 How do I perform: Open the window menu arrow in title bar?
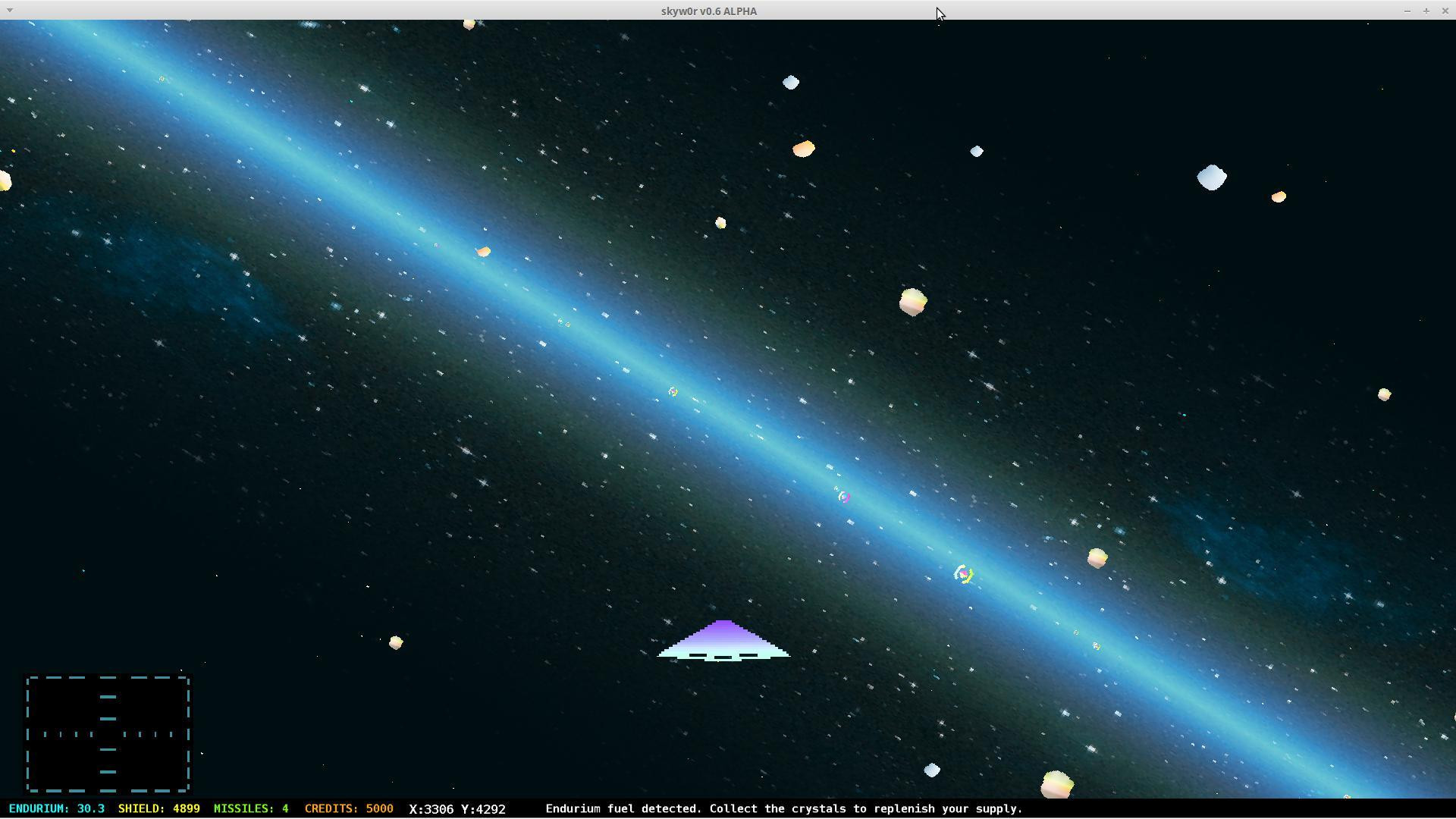tap(9, 11)
